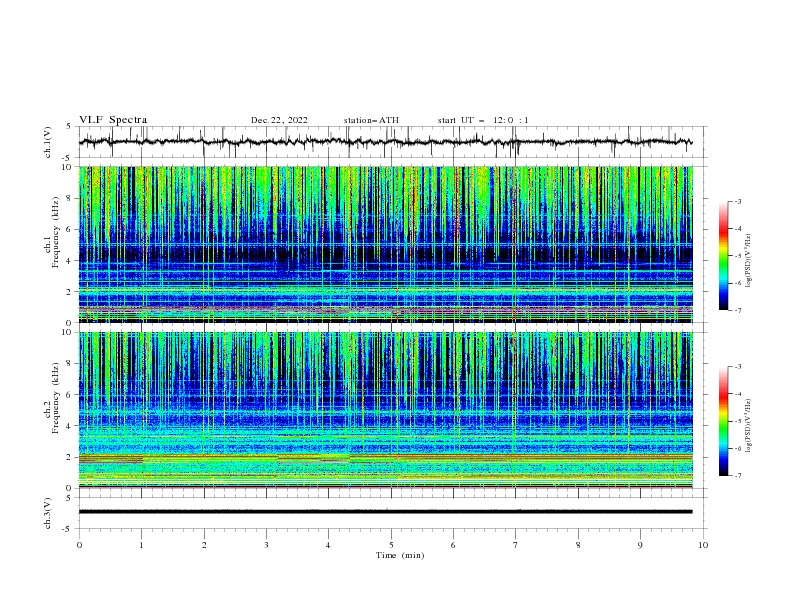This screenshot has width=792, height=612.
Task: Click the ch.1 spectrogram PSD color scale bar
Action: 724,256
